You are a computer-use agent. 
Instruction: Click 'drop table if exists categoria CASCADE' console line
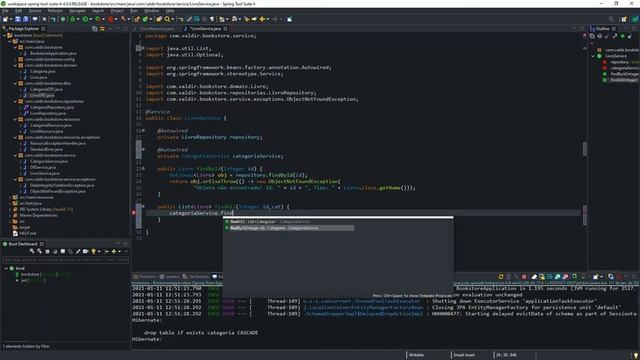tap(200, 333)
